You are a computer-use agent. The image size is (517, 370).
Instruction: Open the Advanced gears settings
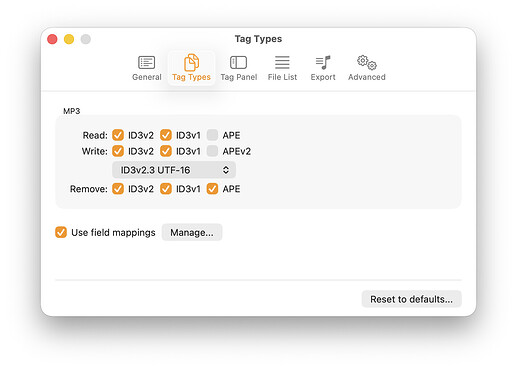[x=367, y=68]
